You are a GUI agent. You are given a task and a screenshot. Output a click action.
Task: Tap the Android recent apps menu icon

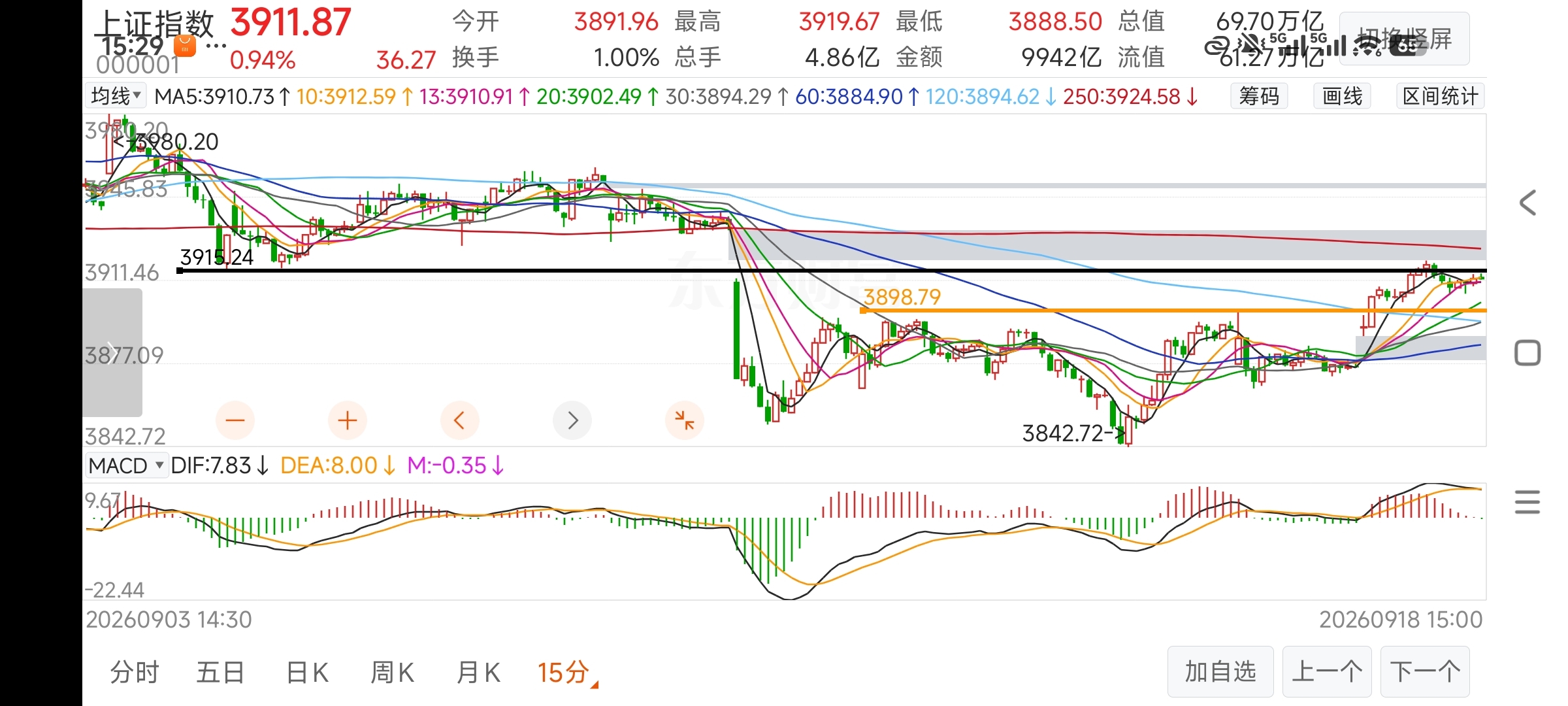click(1527, 502)
